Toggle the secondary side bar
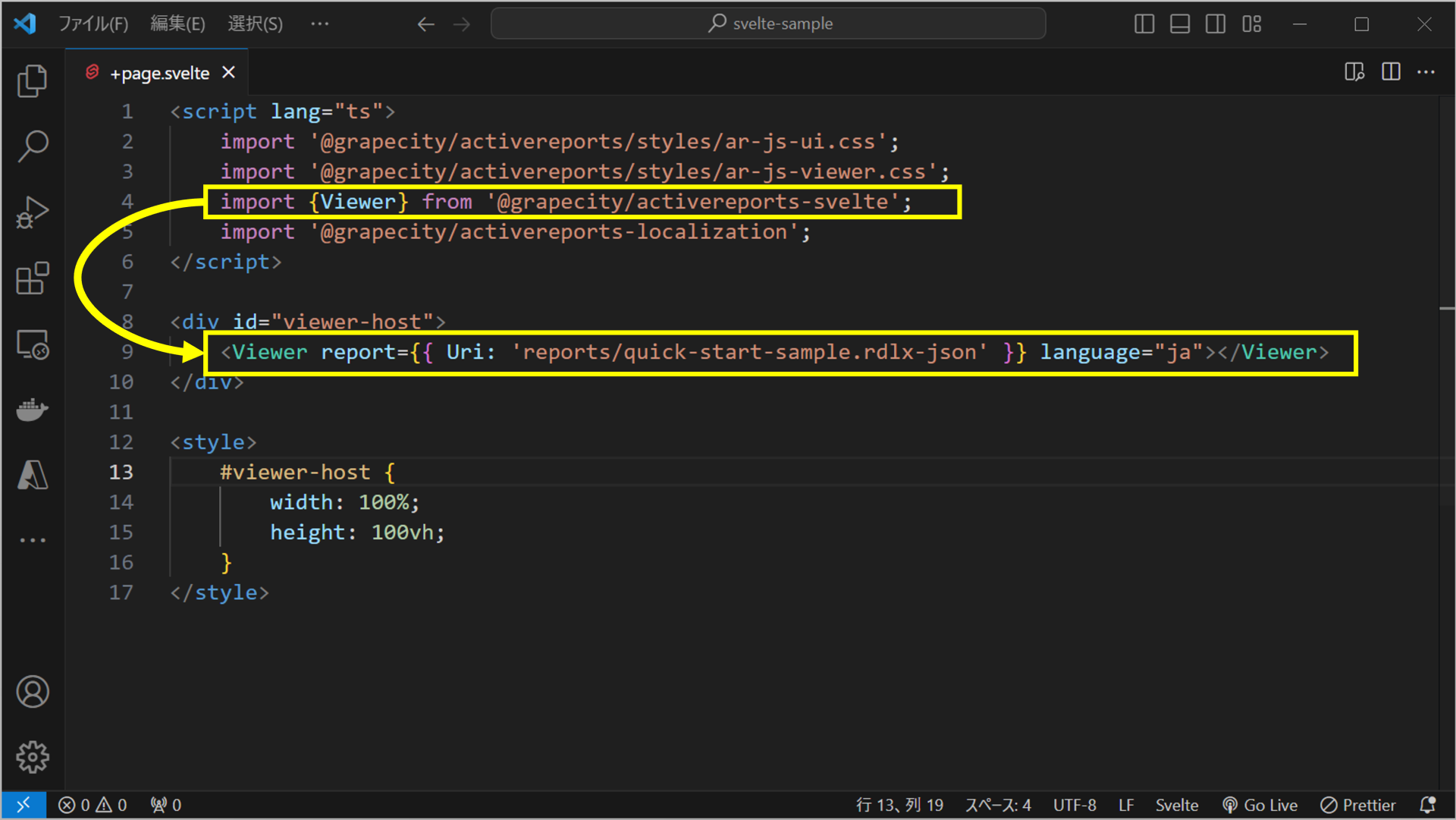The width and height of the screenshot is (1456, 820). pyautogui.click(x=1216, y=24)
